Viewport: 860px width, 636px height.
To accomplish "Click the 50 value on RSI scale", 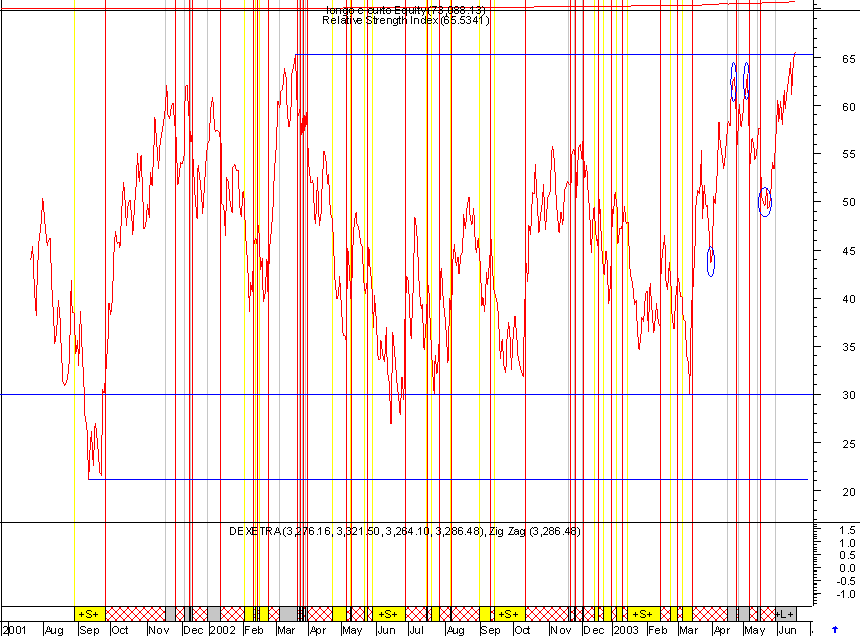I will coord(848,202).
